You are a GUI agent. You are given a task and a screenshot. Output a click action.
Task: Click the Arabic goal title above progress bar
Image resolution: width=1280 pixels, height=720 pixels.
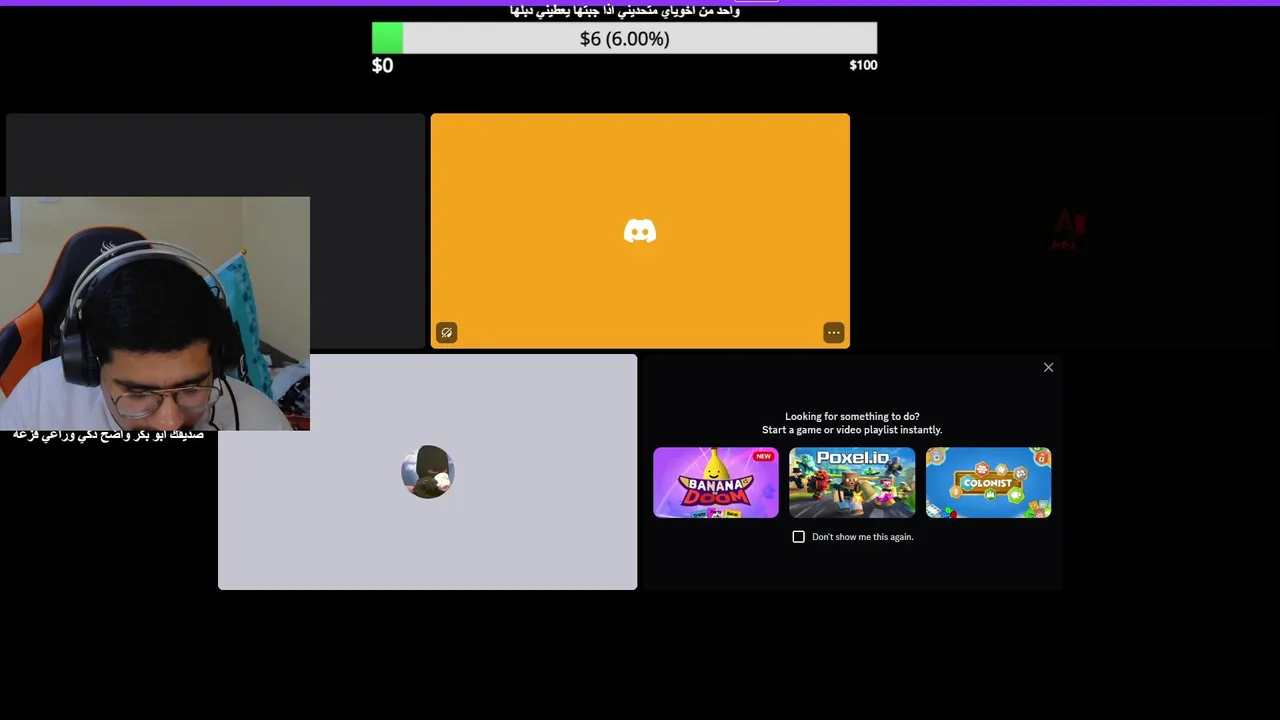625,11
